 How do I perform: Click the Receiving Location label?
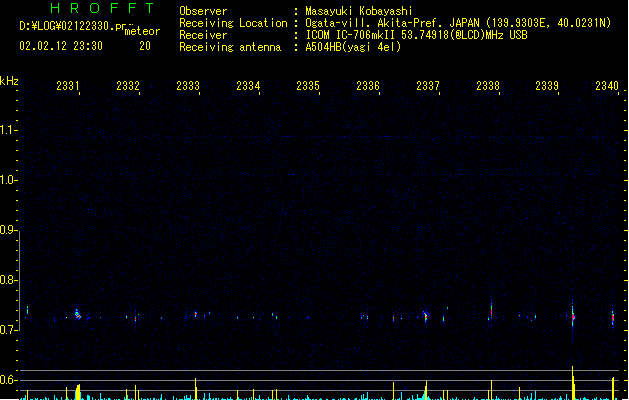click(x=233, y=23)
